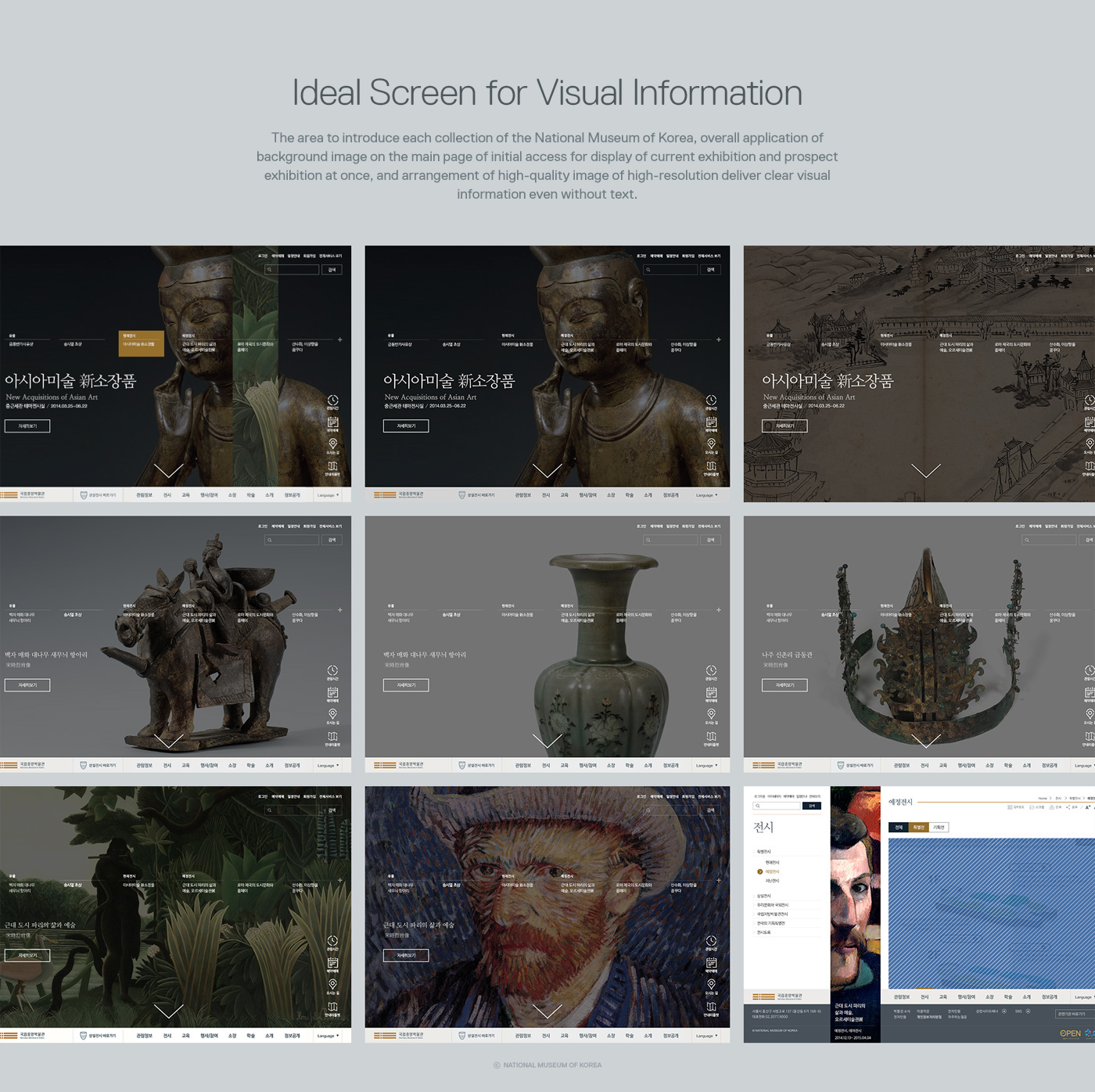Image resolution: width=1095 pixels, height=1092 pixels.
Task: Click the Gauguin portrait banner on the exhibition subpage
Action: point(856,914)
